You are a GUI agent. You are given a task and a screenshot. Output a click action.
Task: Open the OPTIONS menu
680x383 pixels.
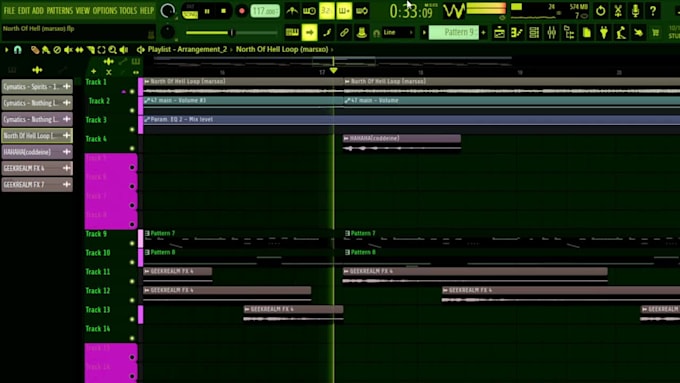(105, 10)
